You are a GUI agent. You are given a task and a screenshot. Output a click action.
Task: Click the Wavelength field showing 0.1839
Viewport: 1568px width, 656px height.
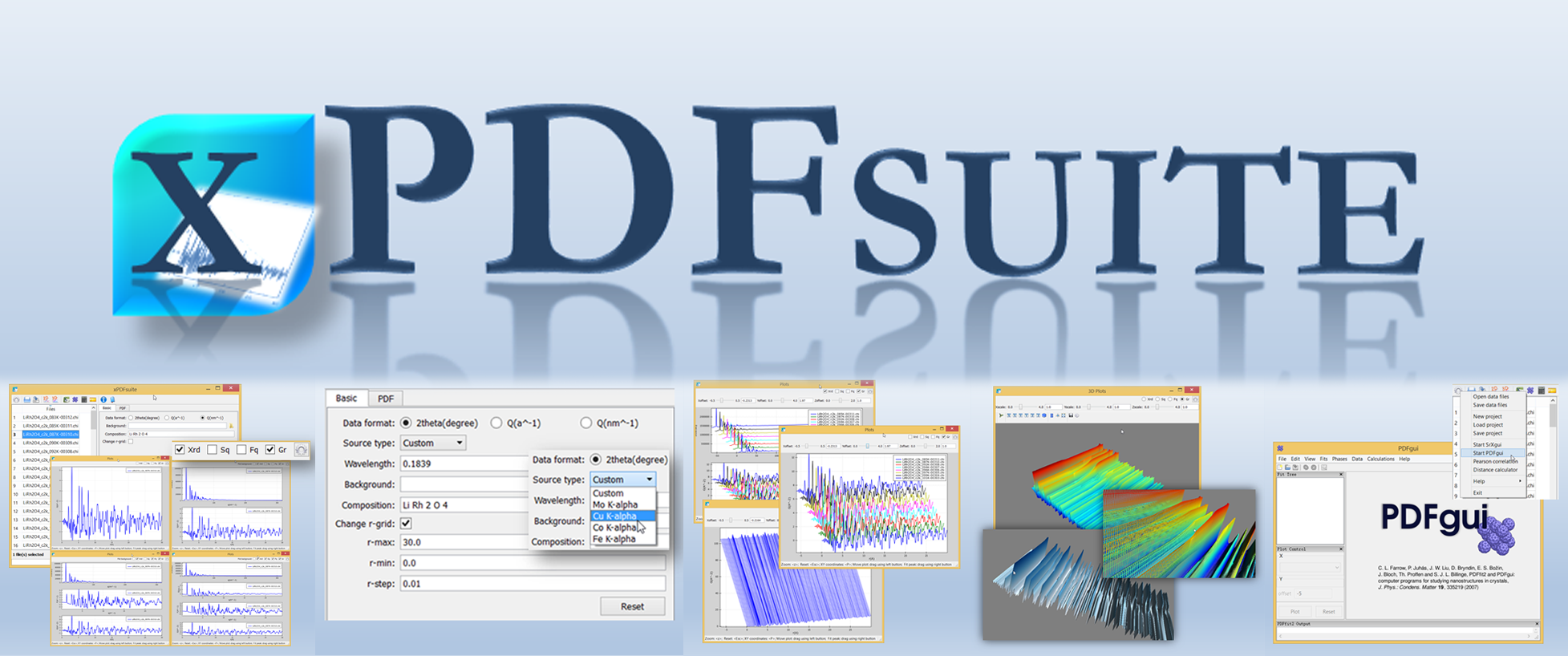coord(464,464)
